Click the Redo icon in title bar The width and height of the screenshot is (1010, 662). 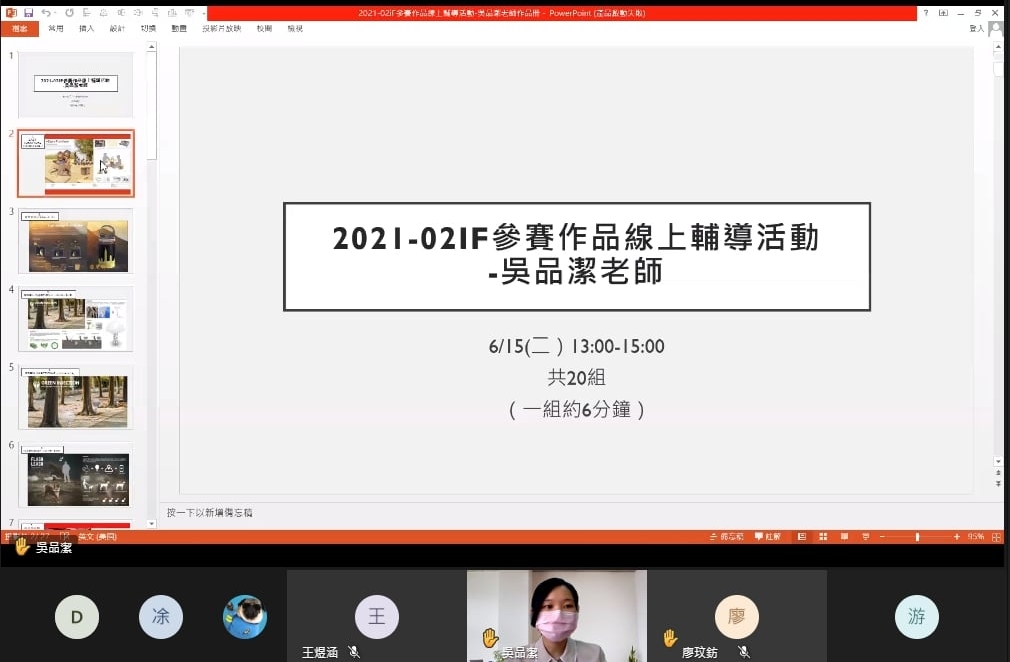(x=69, y=13)
